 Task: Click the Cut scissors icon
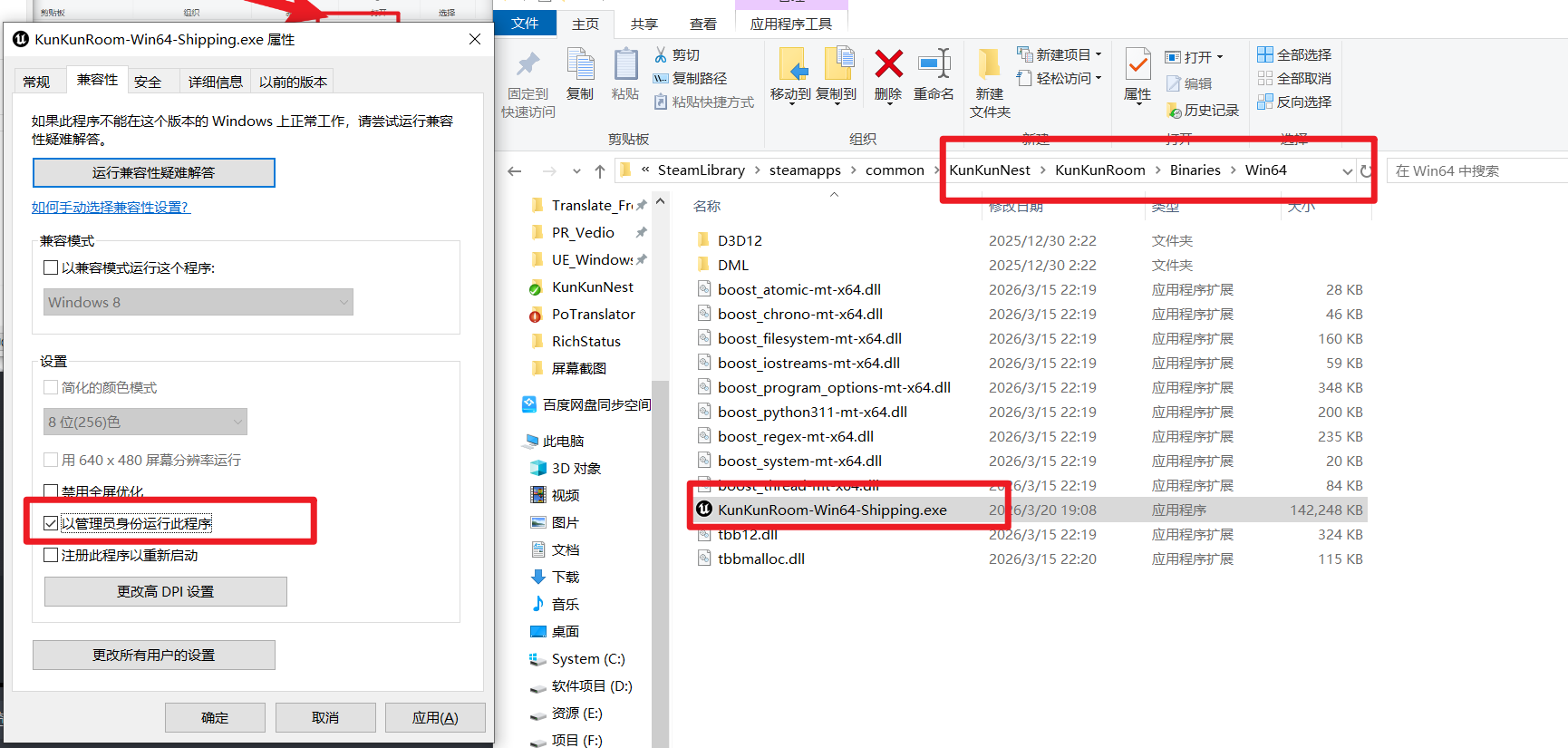click(661, 55)
